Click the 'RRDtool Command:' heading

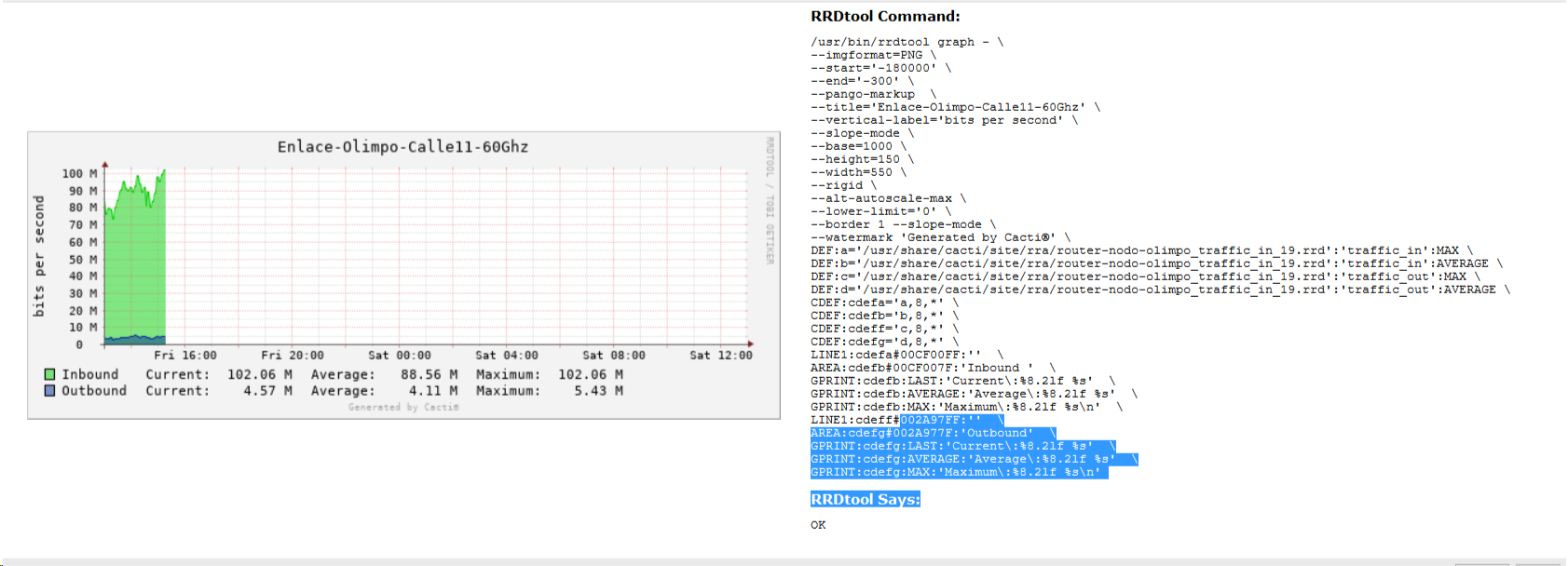pos(885,16)
